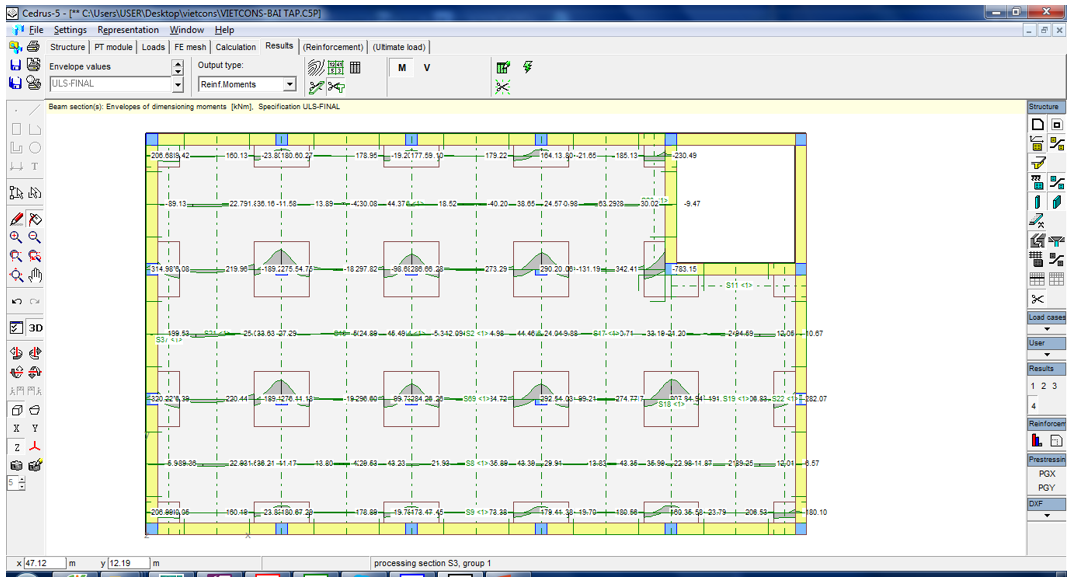Select result 3 in Results panel
This screenshot has height=583, width=1074.
coord(1055,386)
